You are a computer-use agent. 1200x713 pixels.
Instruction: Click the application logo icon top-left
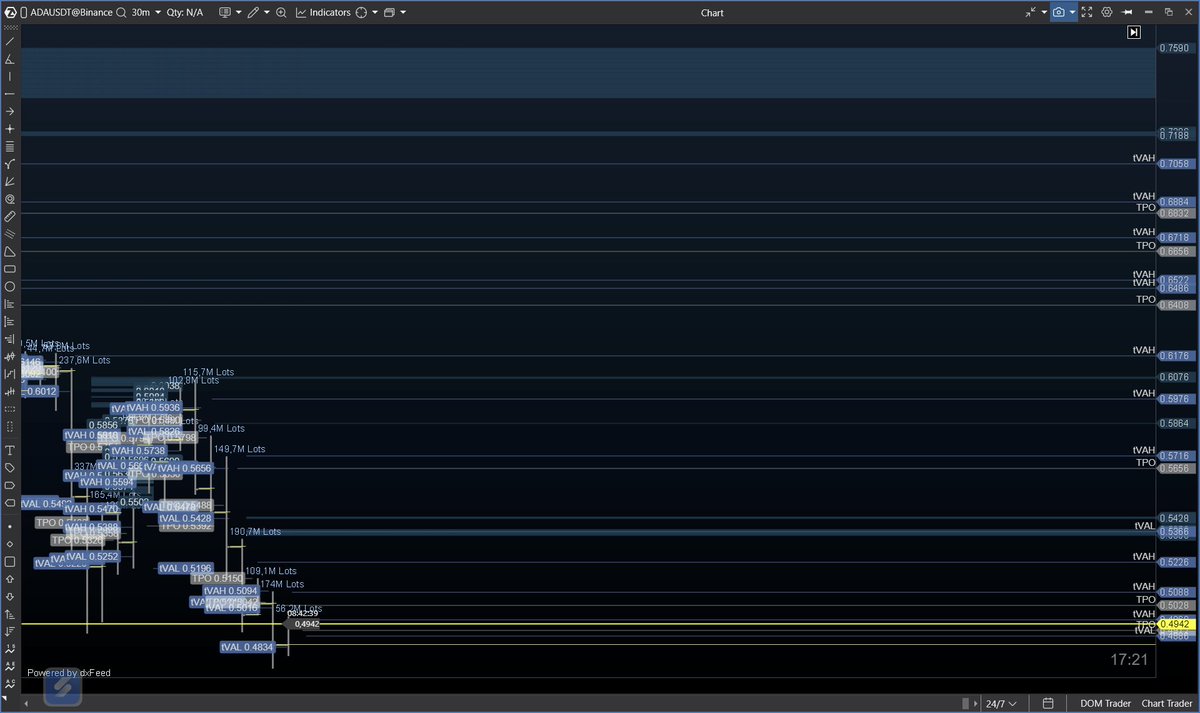(x=8, y=13)
